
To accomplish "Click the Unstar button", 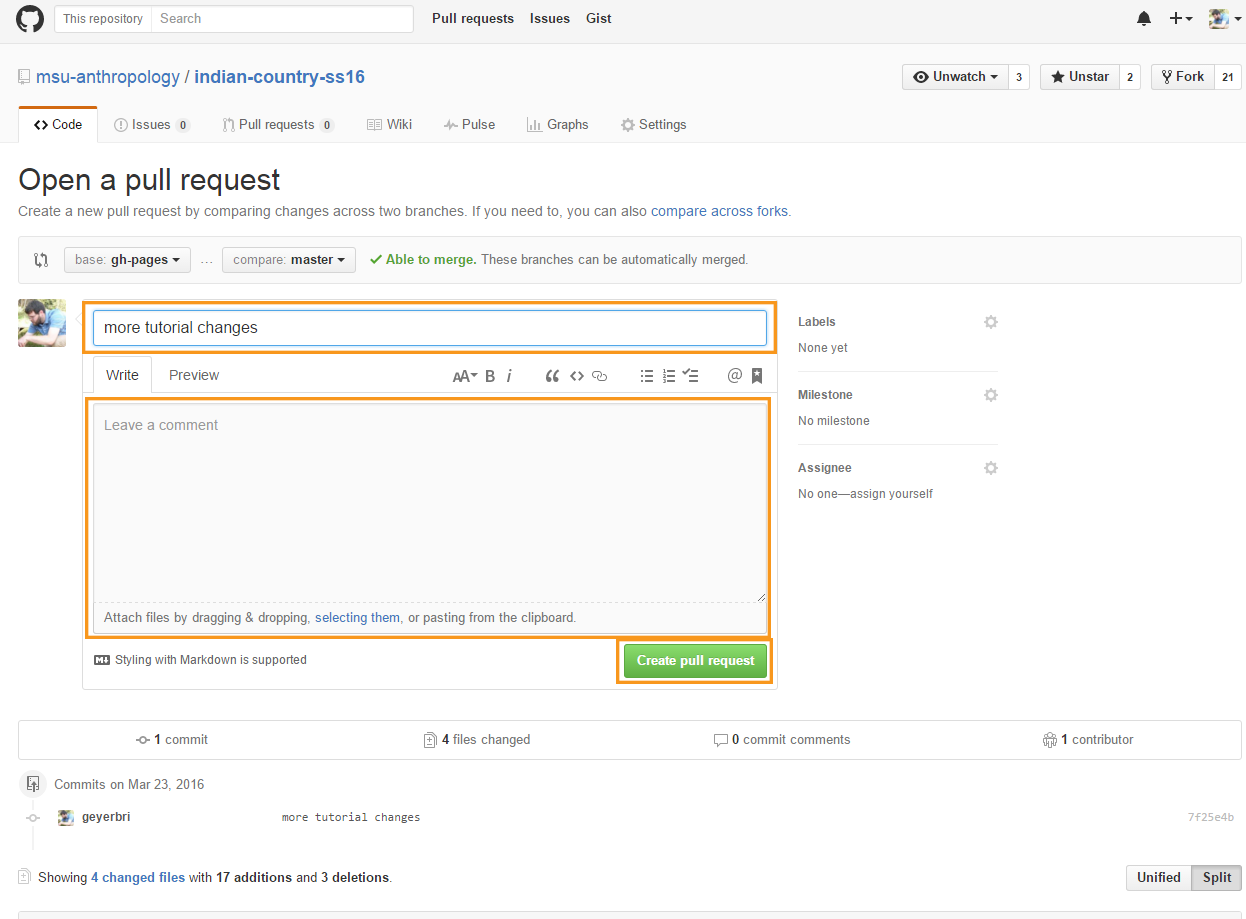I will pos(1079,77).
